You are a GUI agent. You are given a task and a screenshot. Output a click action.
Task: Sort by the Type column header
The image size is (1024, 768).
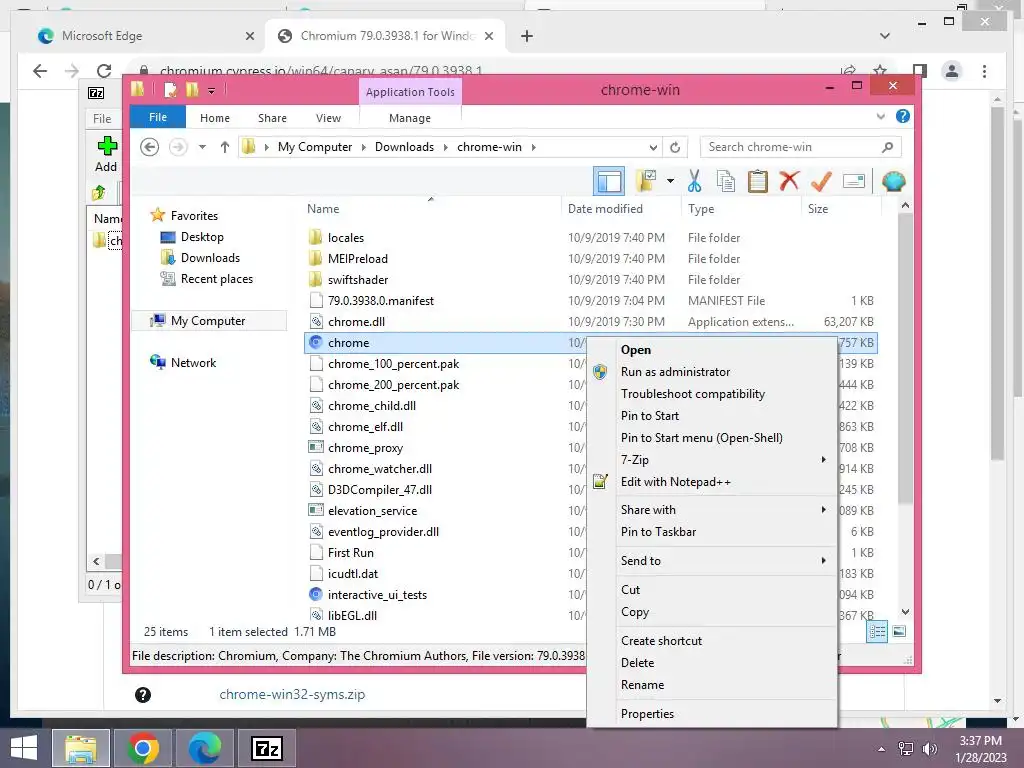pos(701,209)
